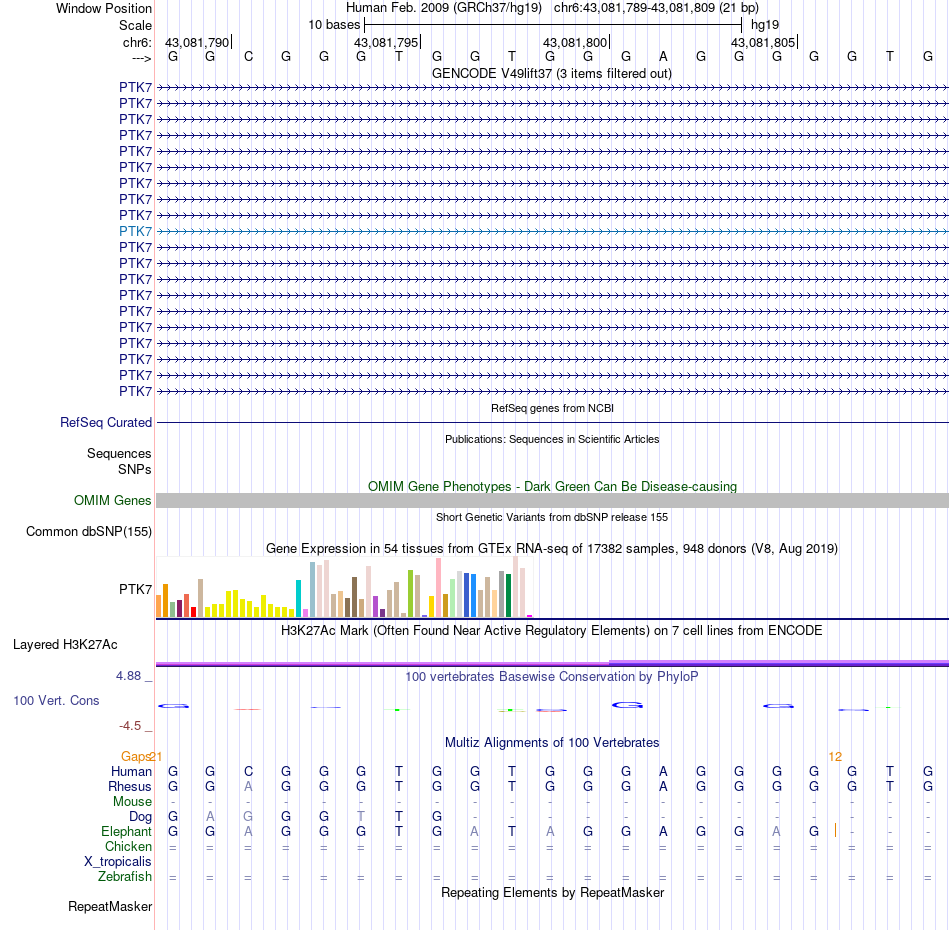
Task: Click the orange Gaps label
Action: coord(135,756)
